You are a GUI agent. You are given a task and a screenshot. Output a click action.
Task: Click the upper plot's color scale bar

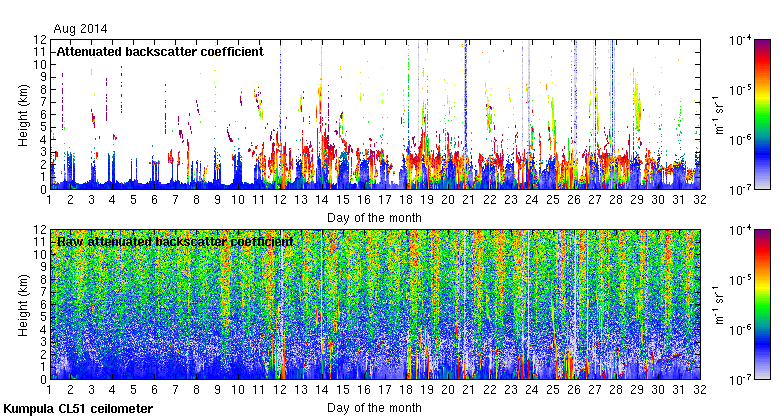point(761,114)
